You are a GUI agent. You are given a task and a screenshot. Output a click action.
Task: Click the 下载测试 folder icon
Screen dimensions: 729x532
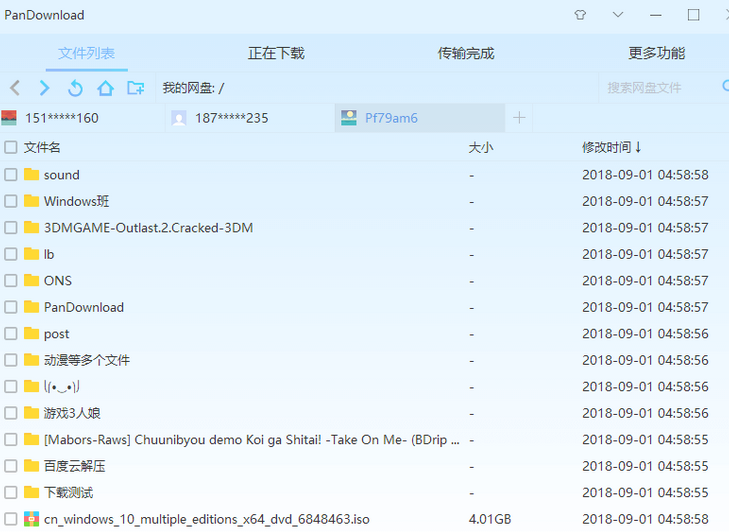[x=31, y=492]
